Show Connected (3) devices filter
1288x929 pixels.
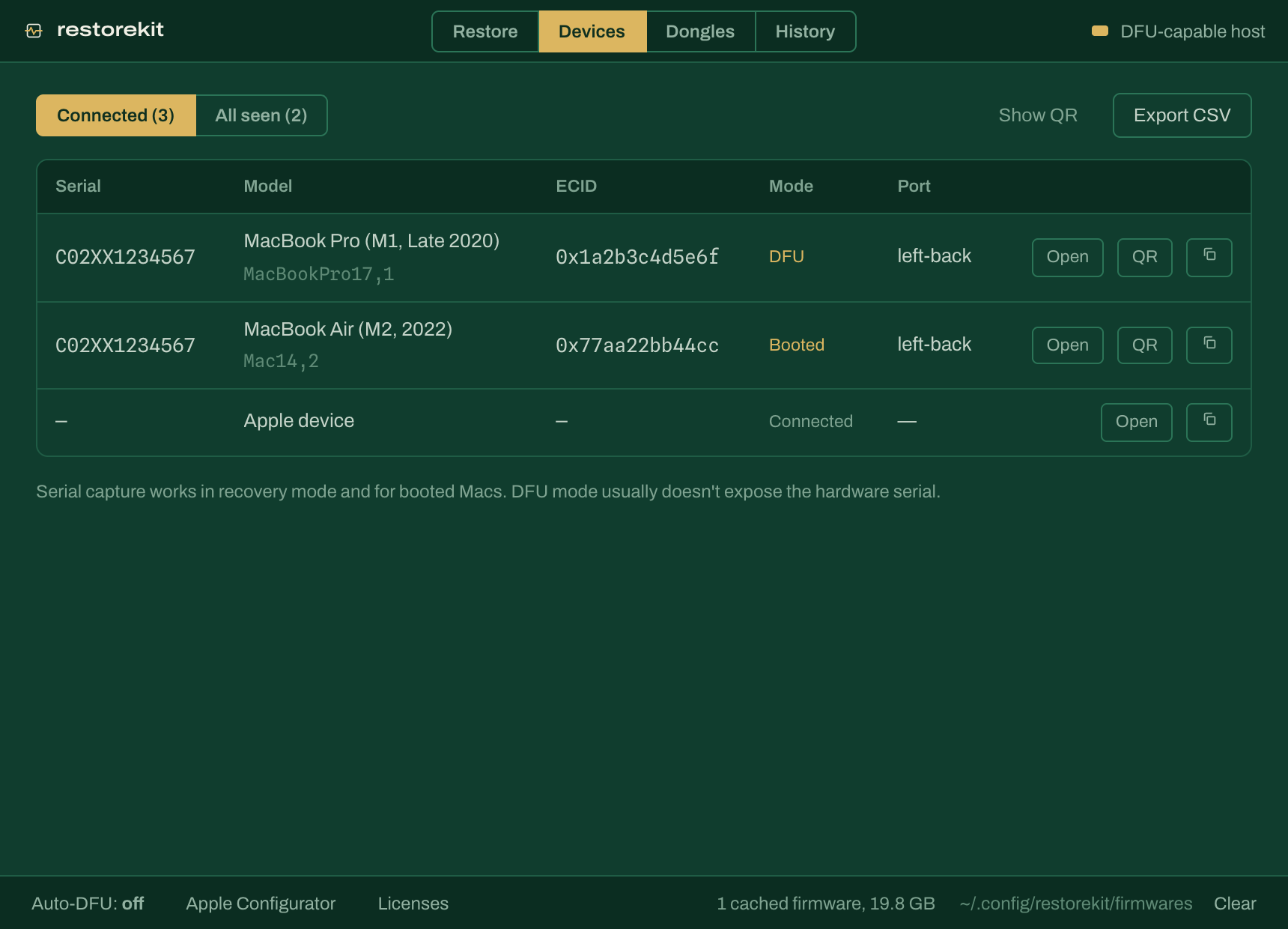[116, 115]
